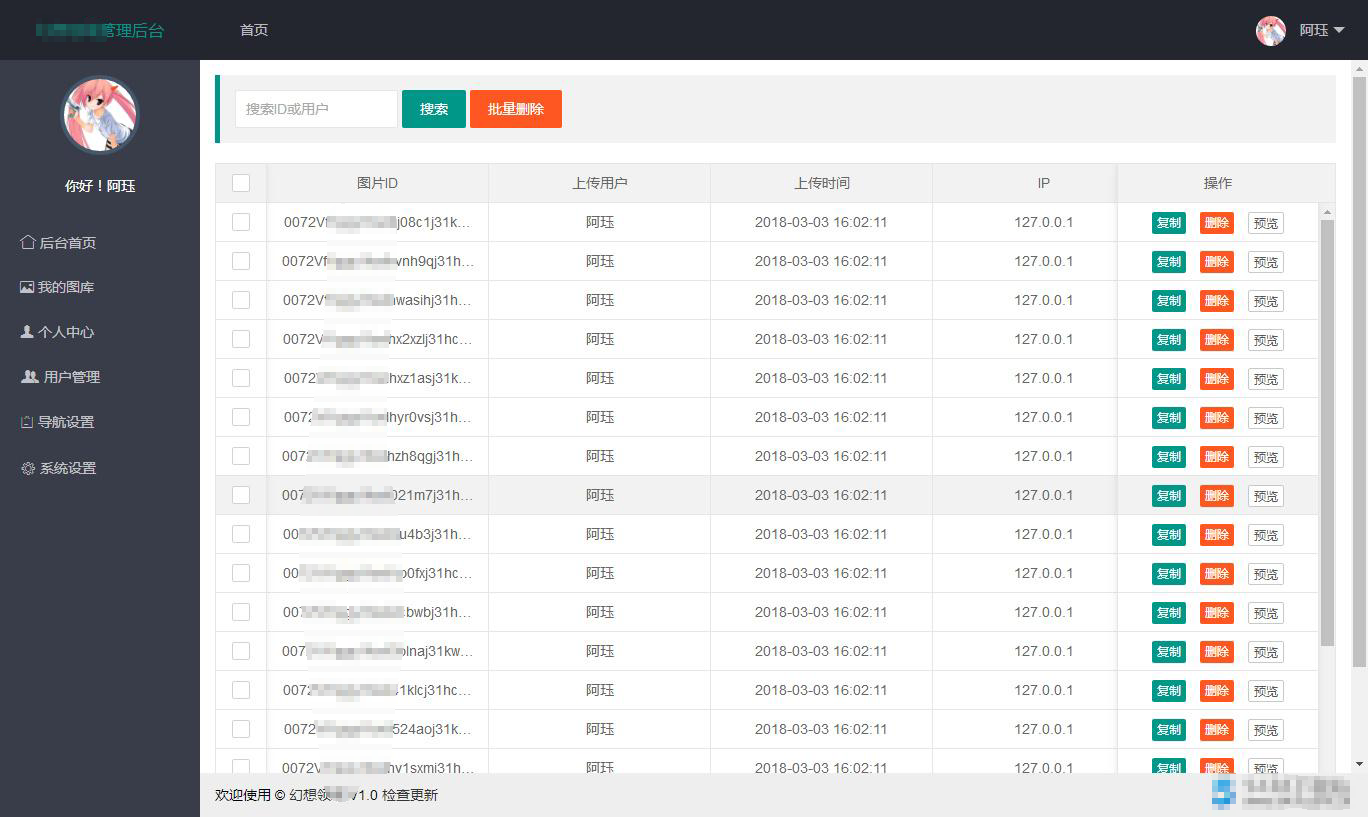Expand the 阿珏 user dropdown arrow
This screenshot has width=1368, height=817.
(x=1339, y=30)
